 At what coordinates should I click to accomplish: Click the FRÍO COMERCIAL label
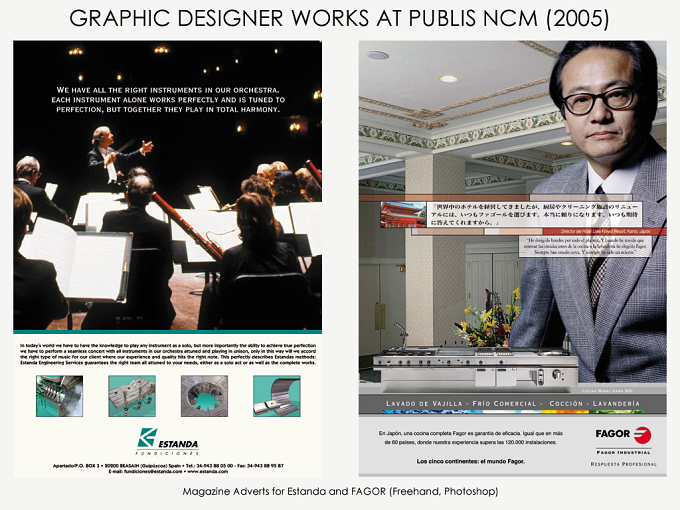click(x=504, y=404)
